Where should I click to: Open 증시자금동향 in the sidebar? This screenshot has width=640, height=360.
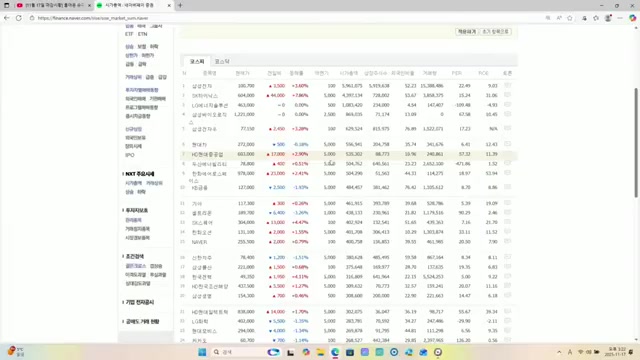138,116
